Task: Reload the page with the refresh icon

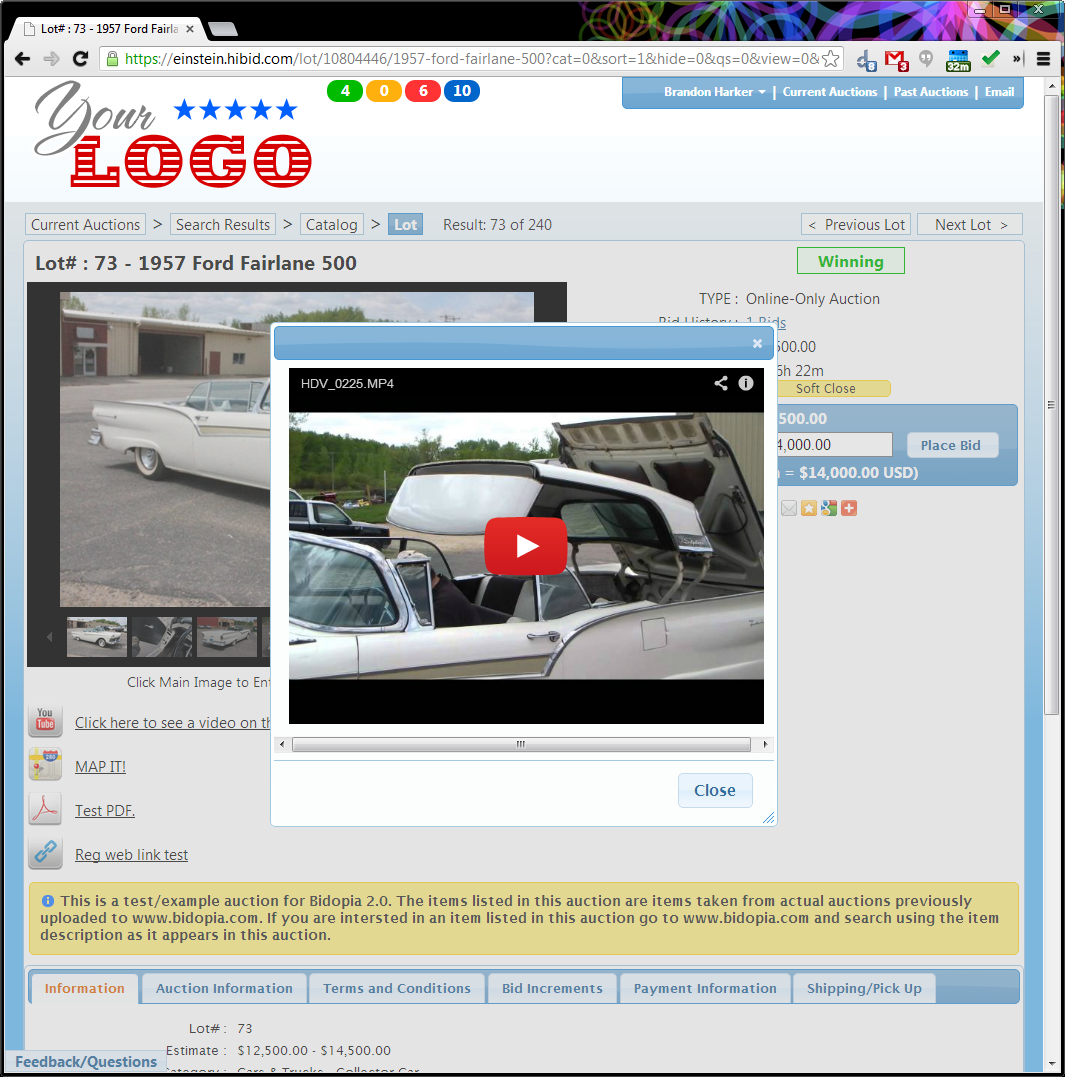Action: coord(80,59)
